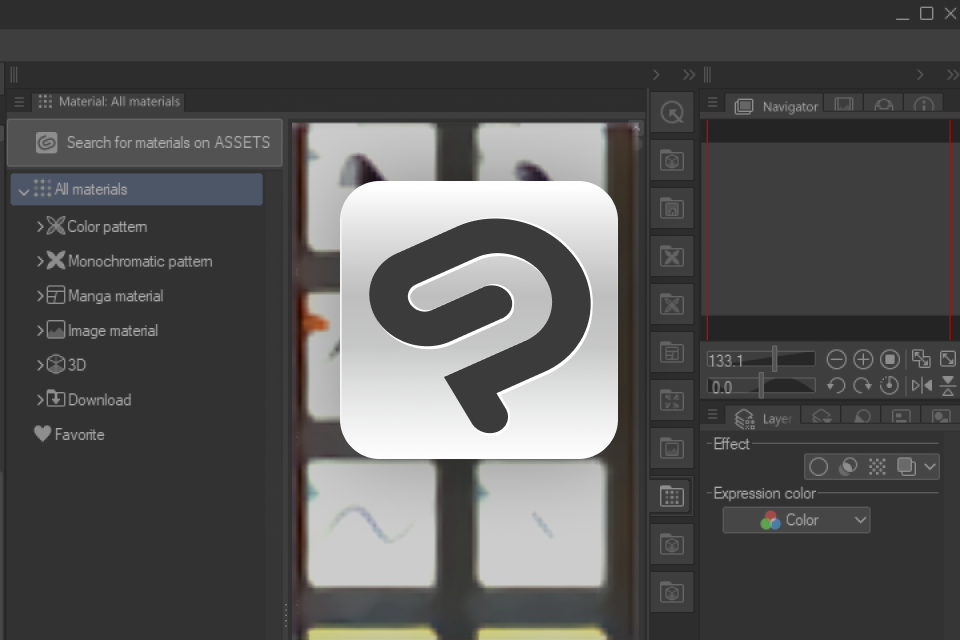Open the Quick Access palette icon

672,113
